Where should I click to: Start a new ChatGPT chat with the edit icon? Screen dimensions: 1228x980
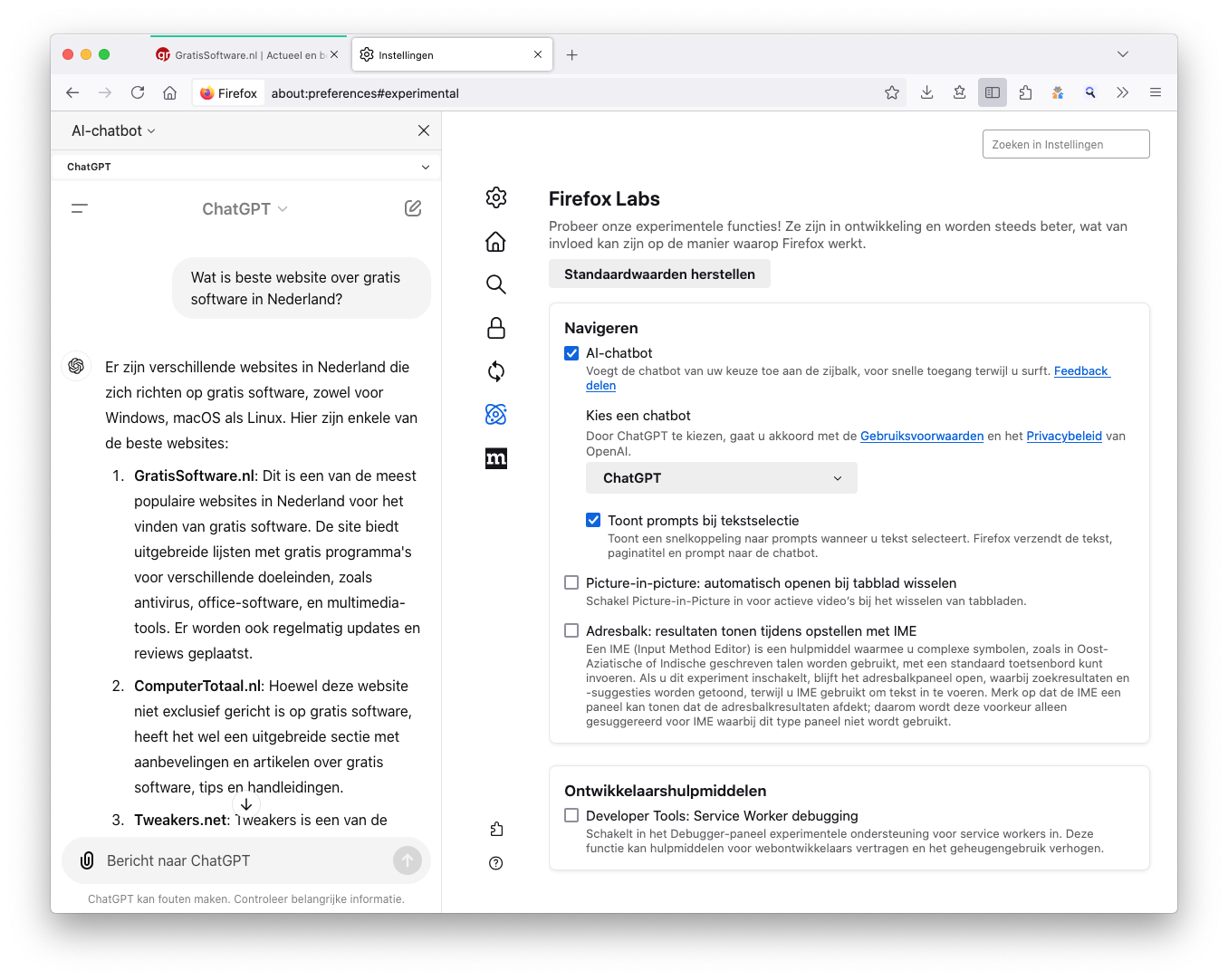413,208
